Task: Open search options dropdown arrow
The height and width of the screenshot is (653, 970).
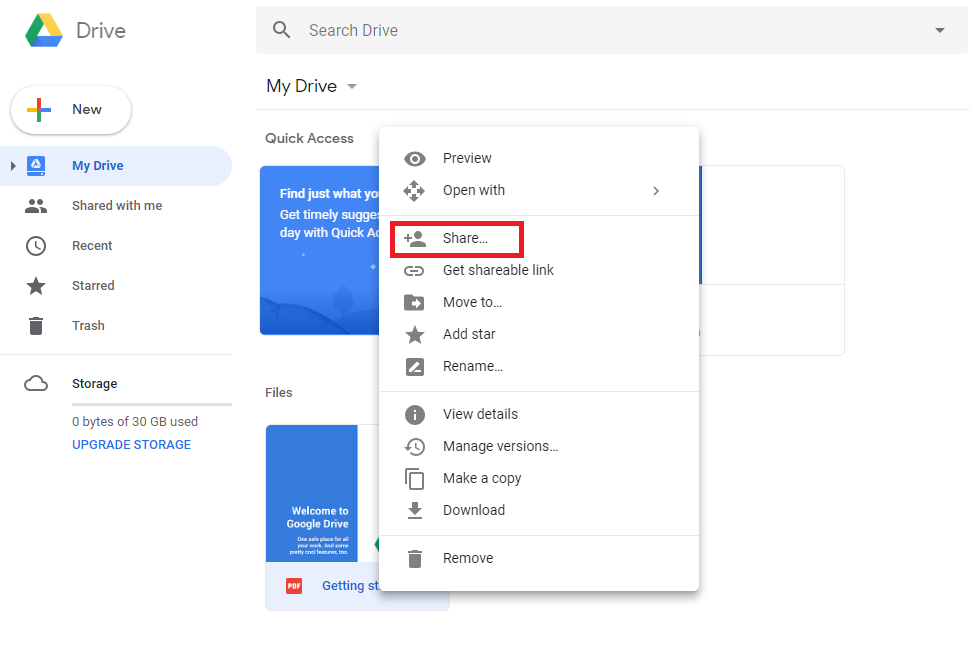Action: (x=939, y=31)
